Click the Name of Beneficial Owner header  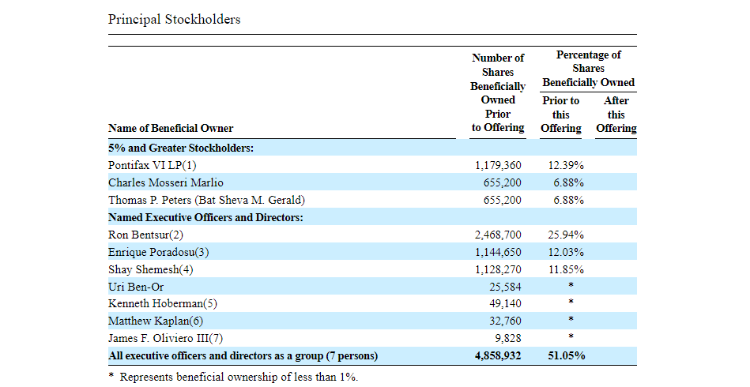171,128
